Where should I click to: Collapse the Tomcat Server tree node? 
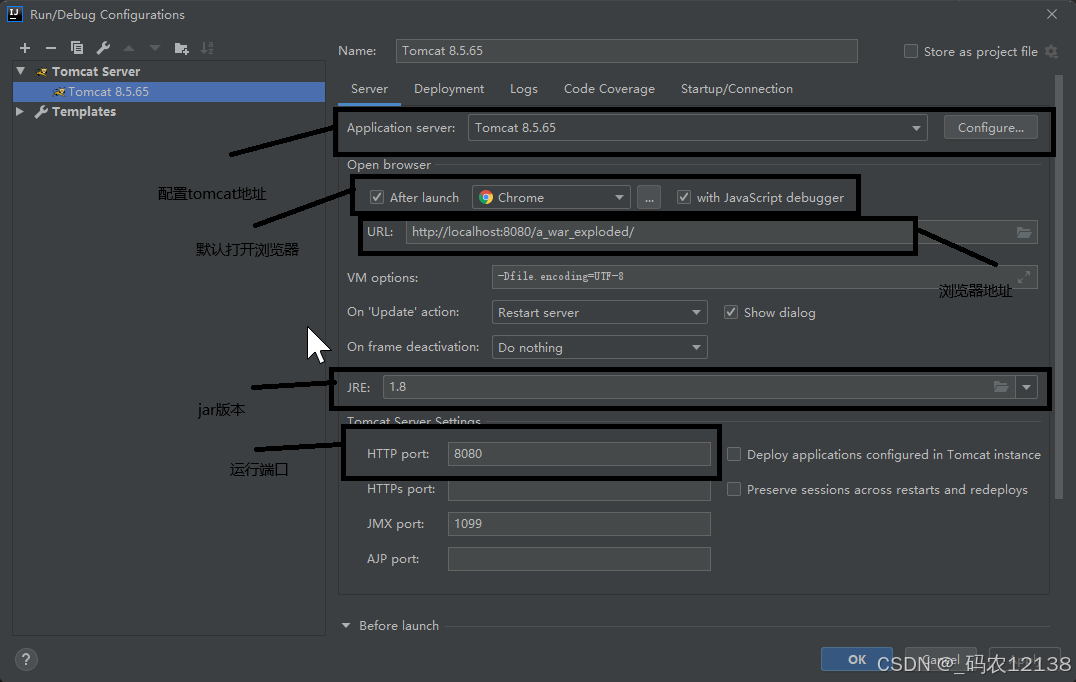[x=21, y=71]
